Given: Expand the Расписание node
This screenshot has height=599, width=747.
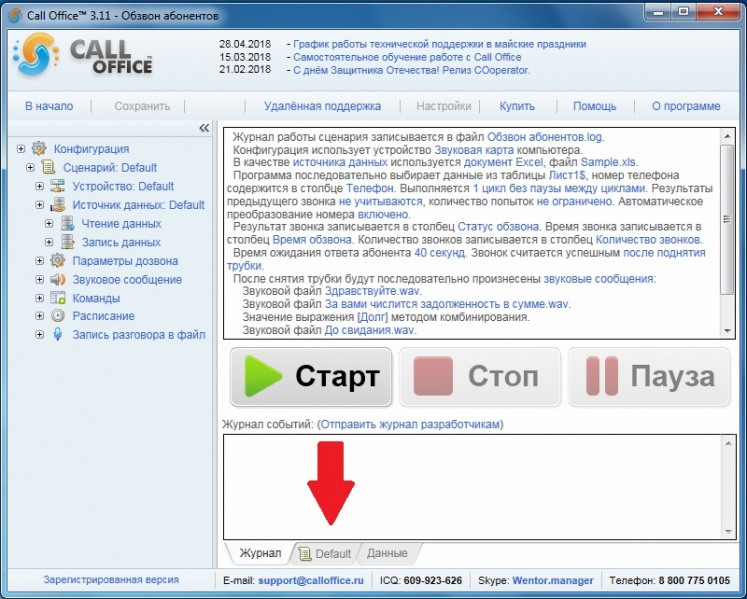Looking at the screenshot, I should pos(40,316).
